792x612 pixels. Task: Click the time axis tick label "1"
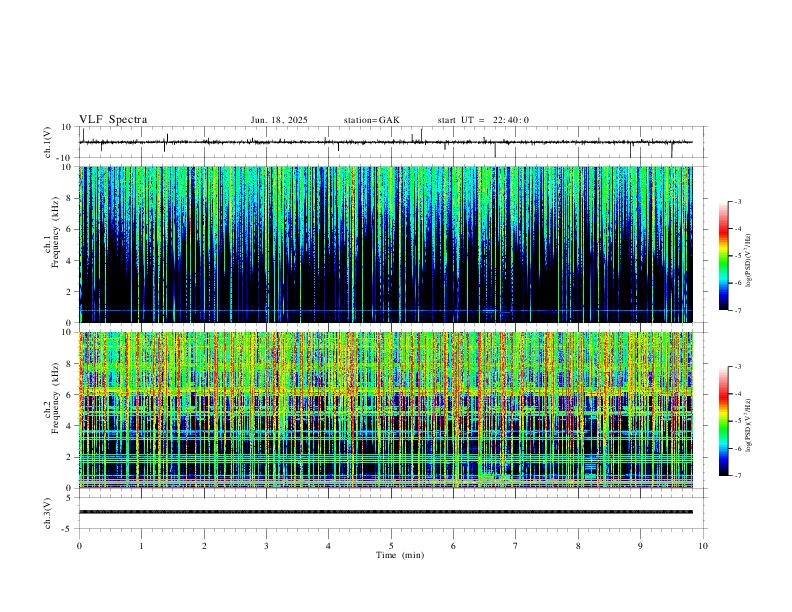(141, 546)
